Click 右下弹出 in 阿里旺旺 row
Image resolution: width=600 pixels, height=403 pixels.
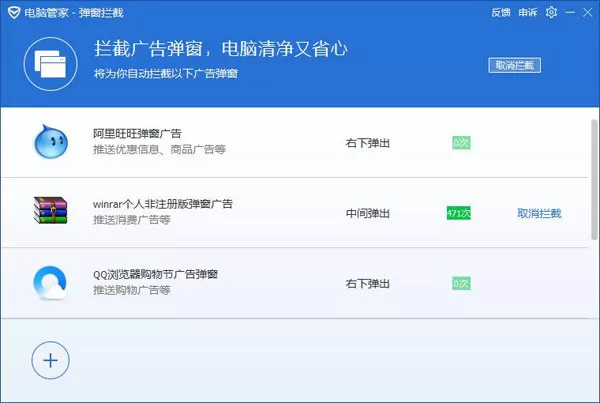pyautogui.click(x=367, y=143)
